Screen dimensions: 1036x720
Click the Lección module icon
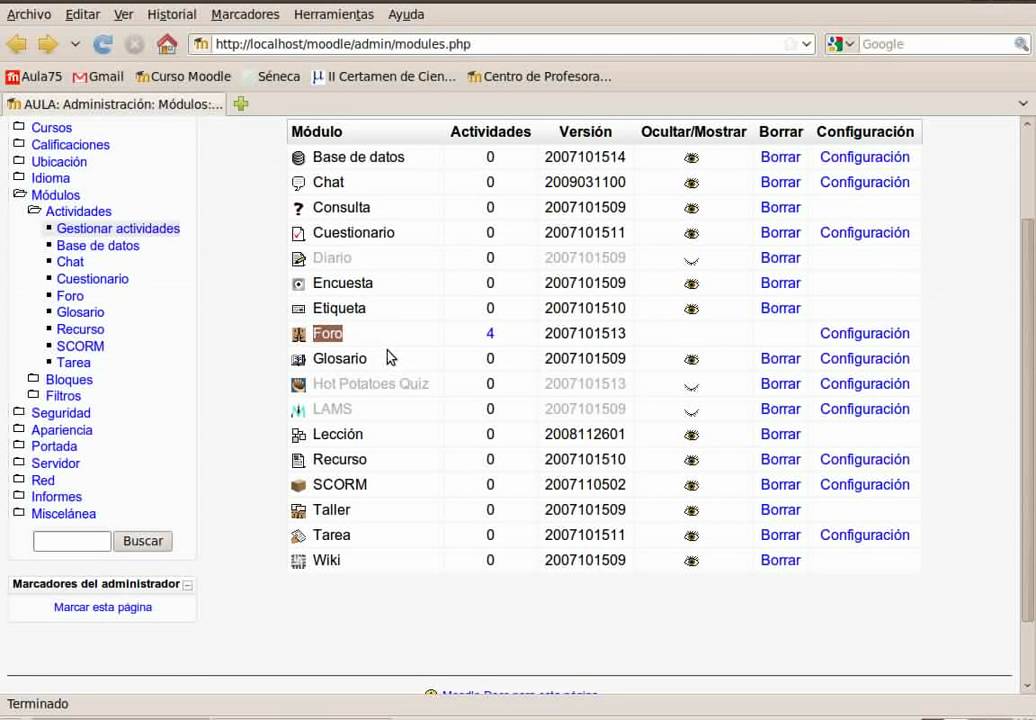click(x=299, y=435)
